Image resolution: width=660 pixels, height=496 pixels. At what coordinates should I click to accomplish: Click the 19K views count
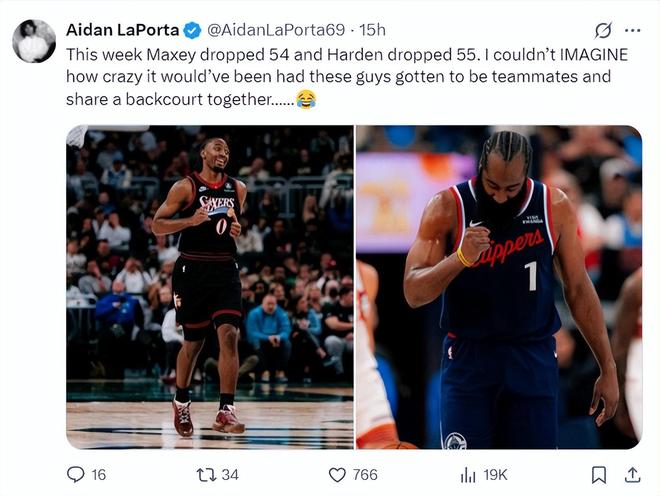pyautogui.click(x=495, y=475)
